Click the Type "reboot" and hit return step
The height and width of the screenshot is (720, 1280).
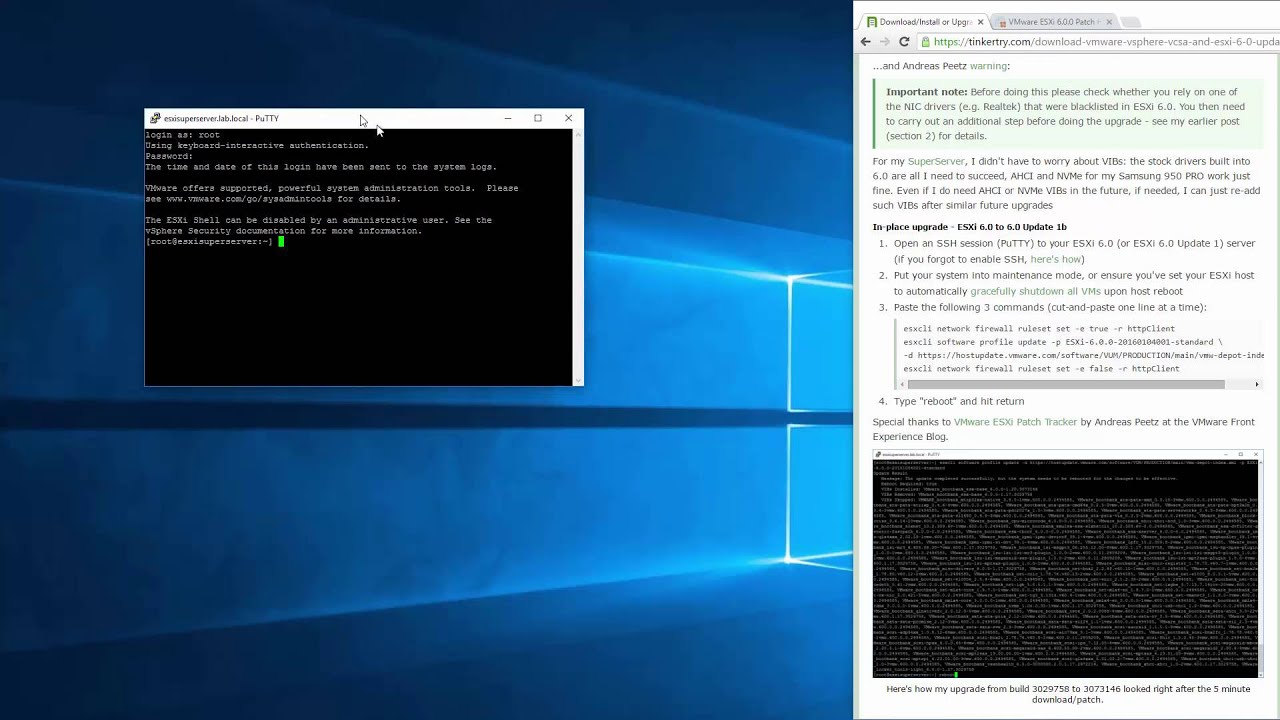coord(958,401)
